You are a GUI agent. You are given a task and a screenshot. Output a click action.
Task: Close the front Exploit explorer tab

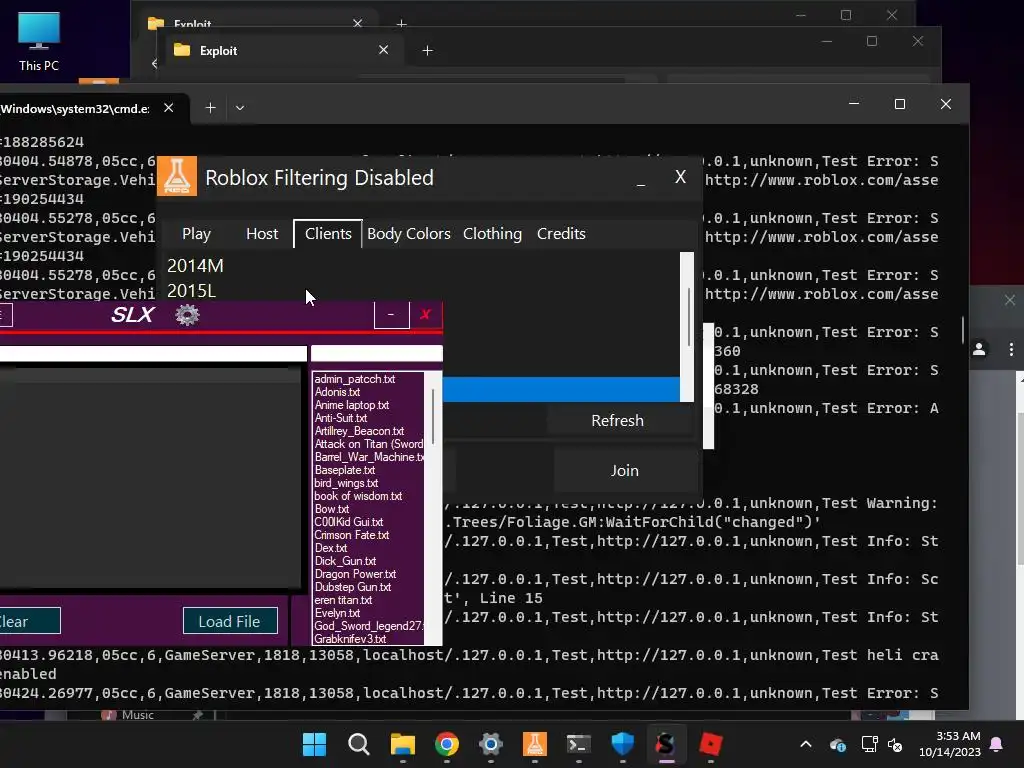pyautogui.click(x=383, y=50)
